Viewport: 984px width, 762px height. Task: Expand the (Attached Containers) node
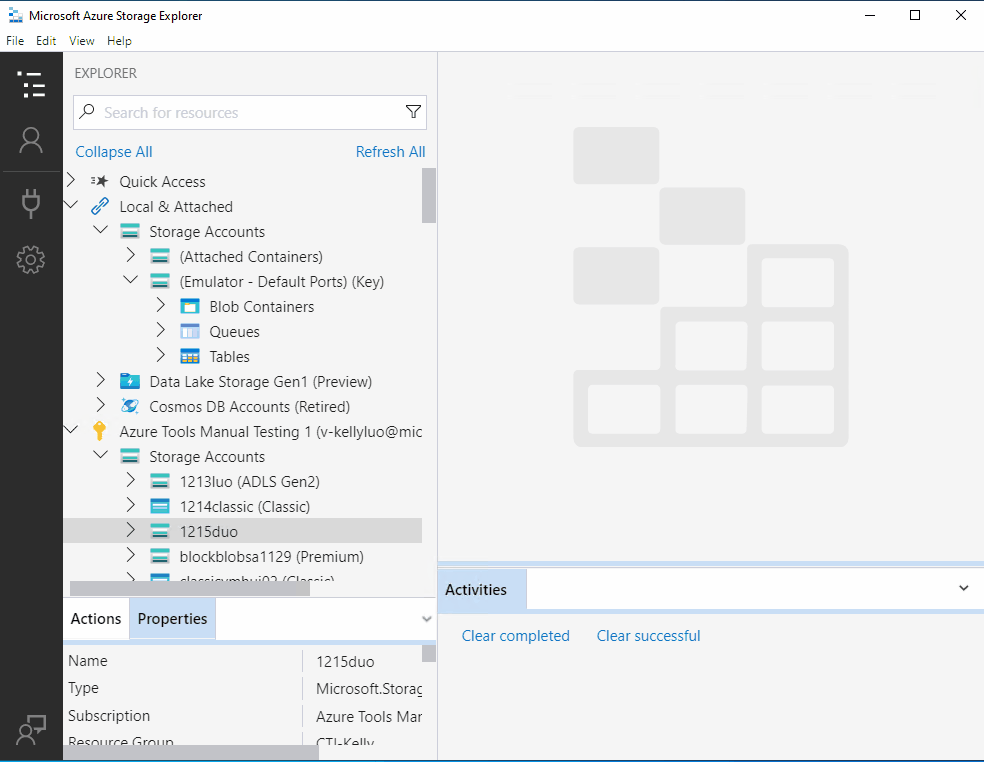pos(131,255)
